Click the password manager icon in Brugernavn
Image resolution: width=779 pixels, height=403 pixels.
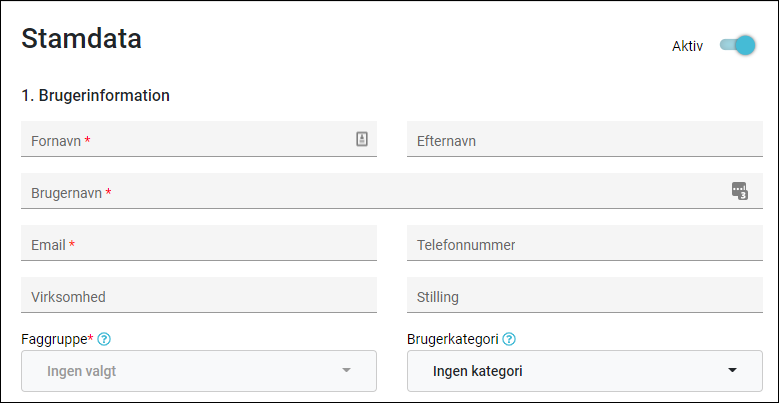(x=740, y=191)
